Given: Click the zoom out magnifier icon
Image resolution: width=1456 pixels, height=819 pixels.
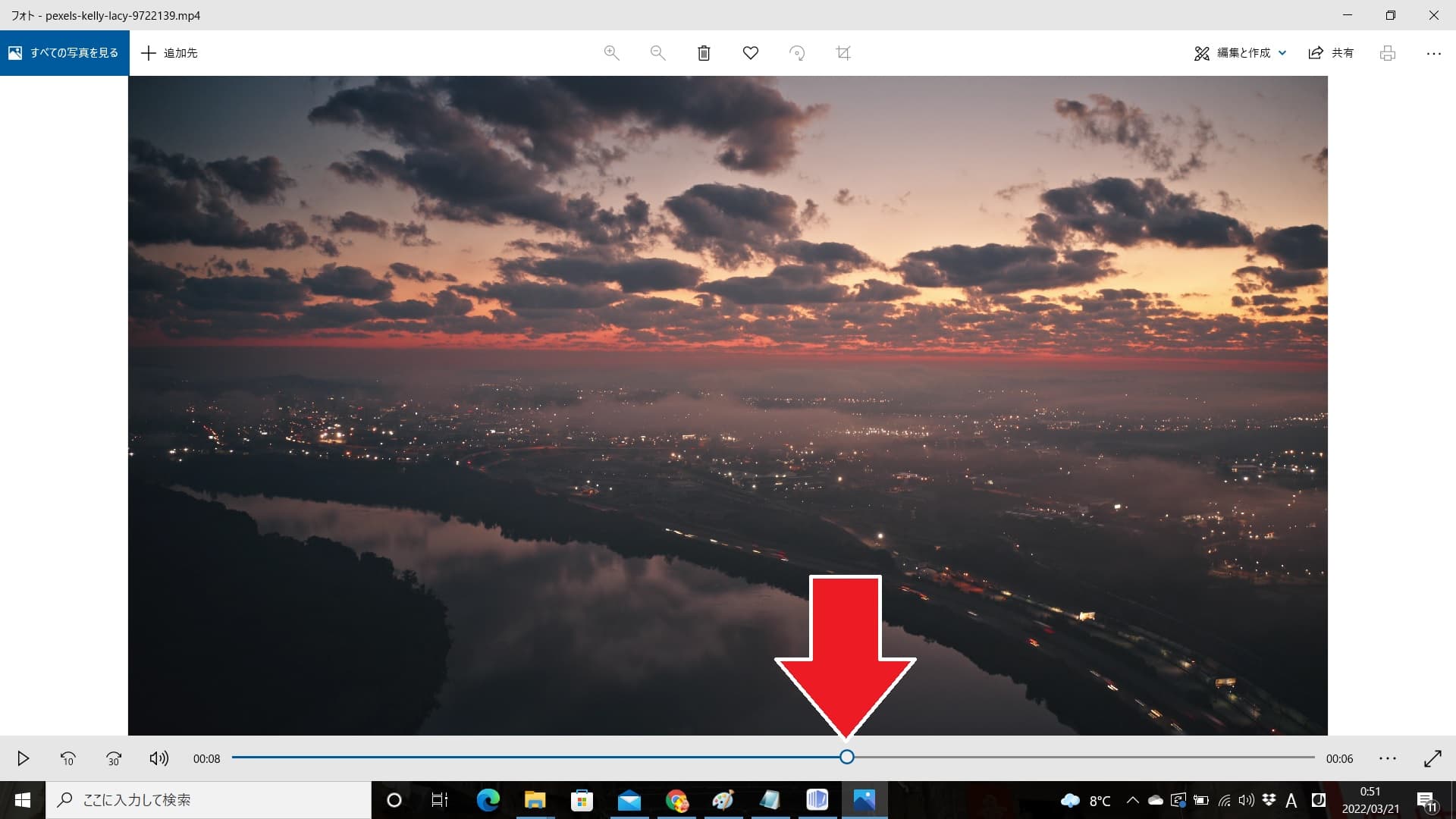Looking at the screenshot, I should pos(657,53).
